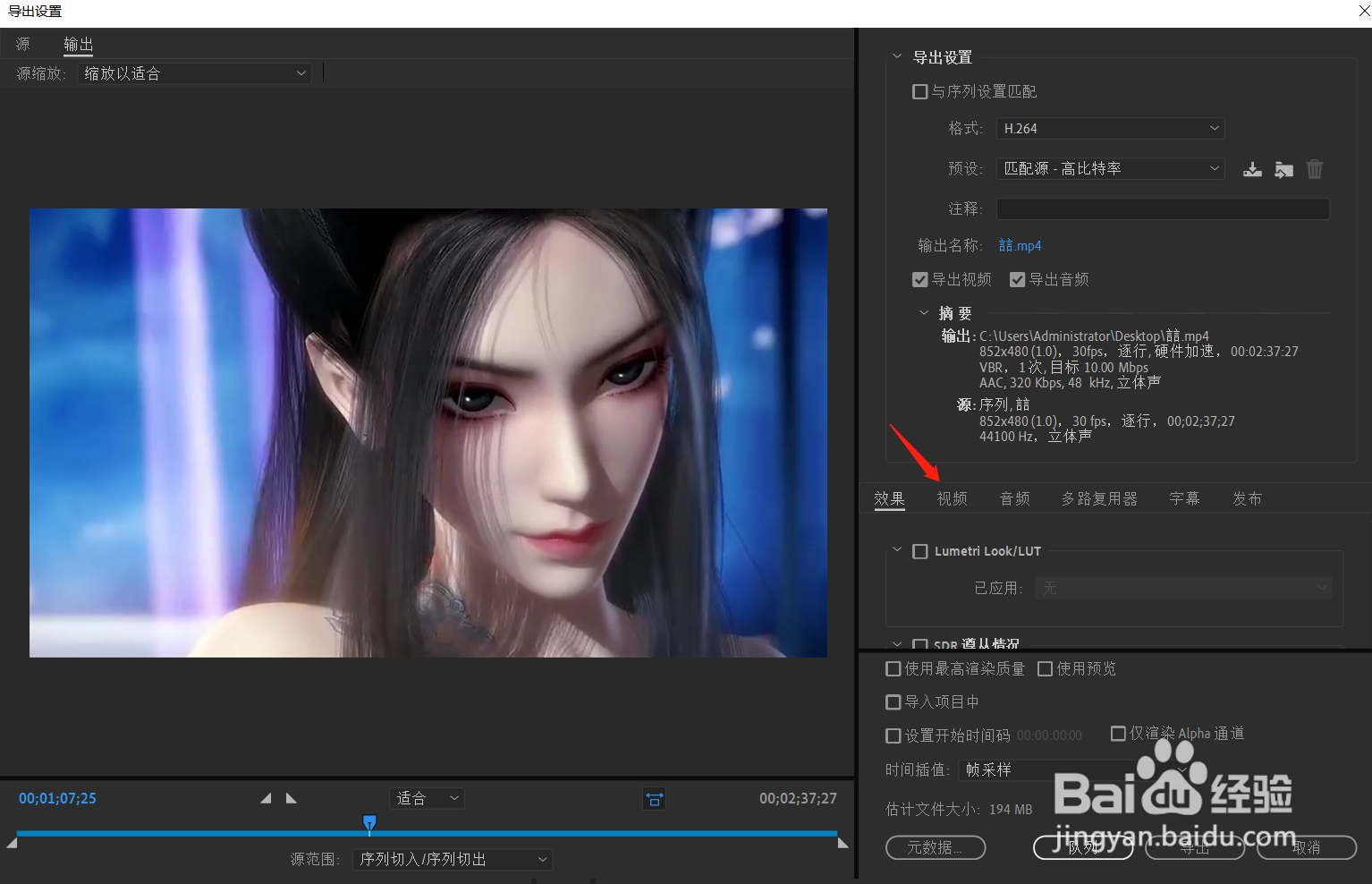Uncheck the Export Audio checkbox

coord(1017,280)
